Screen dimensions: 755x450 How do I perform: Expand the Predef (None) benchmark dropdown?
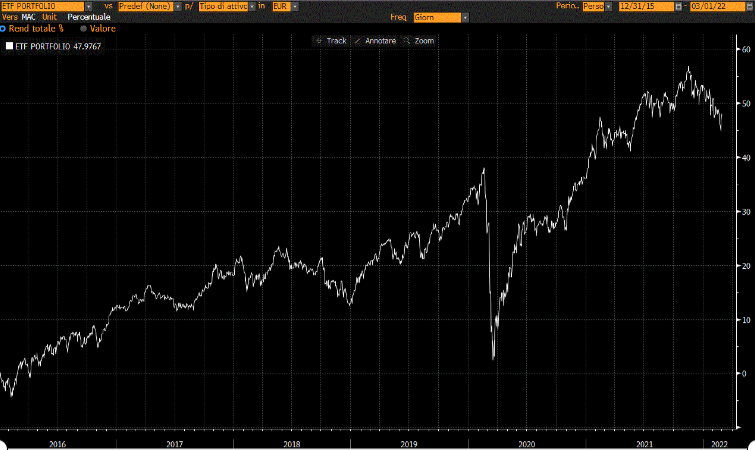click(x=178, y=6)
